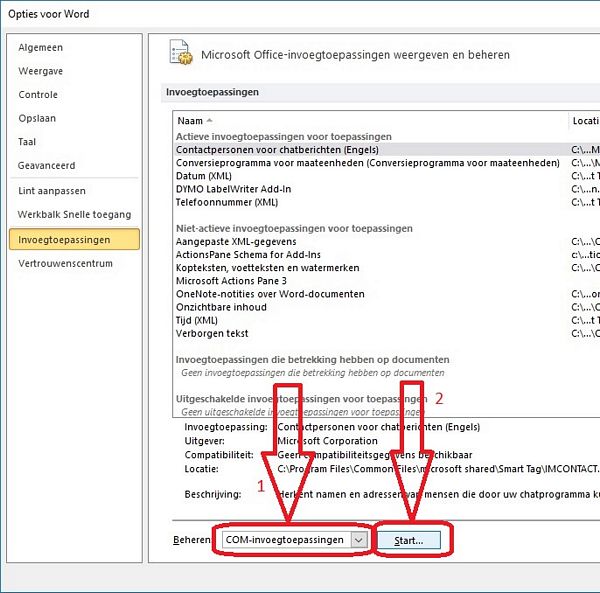Open Werkbalk Snelle toegang settings

[74, 215]
